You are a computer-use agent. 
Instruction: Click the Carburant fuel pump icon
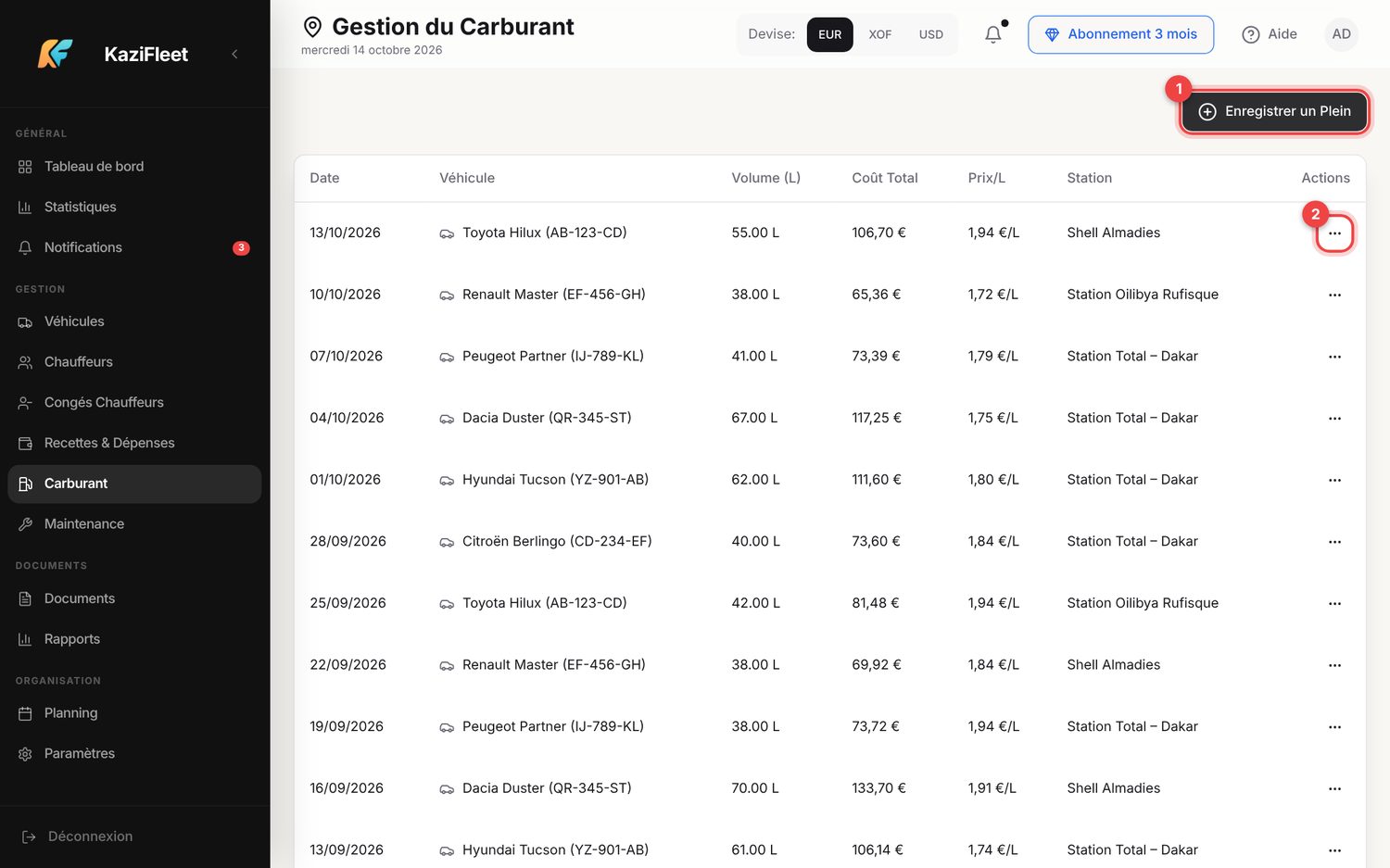[25, 484]
